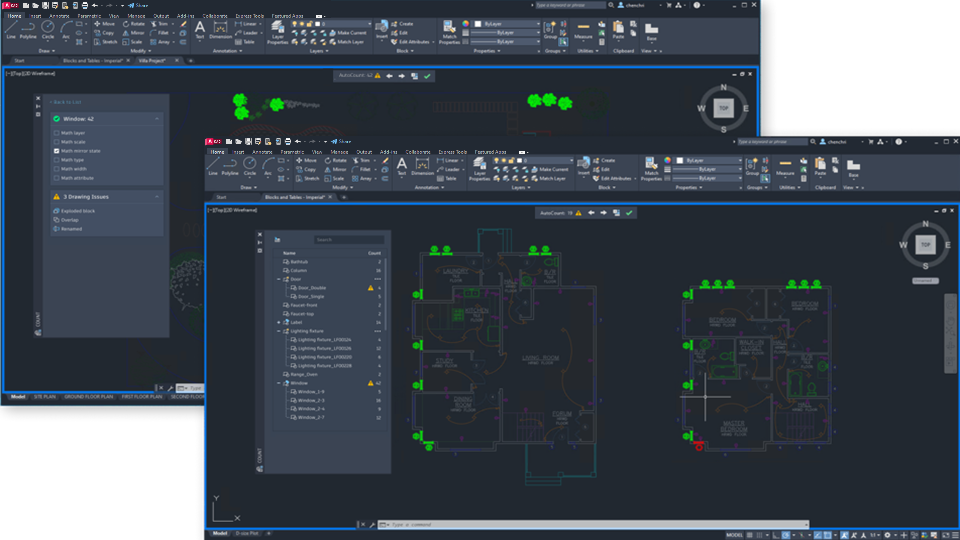960x540 pixels.
Task: Click the Text annotation tool in back window
Action: pos(200,30)
